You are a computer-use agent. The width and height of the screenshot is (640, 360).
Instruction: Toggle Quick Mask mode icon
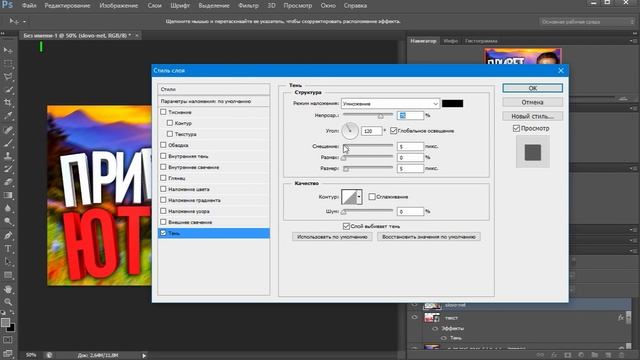pyautogui.click(x=8, y=340)
